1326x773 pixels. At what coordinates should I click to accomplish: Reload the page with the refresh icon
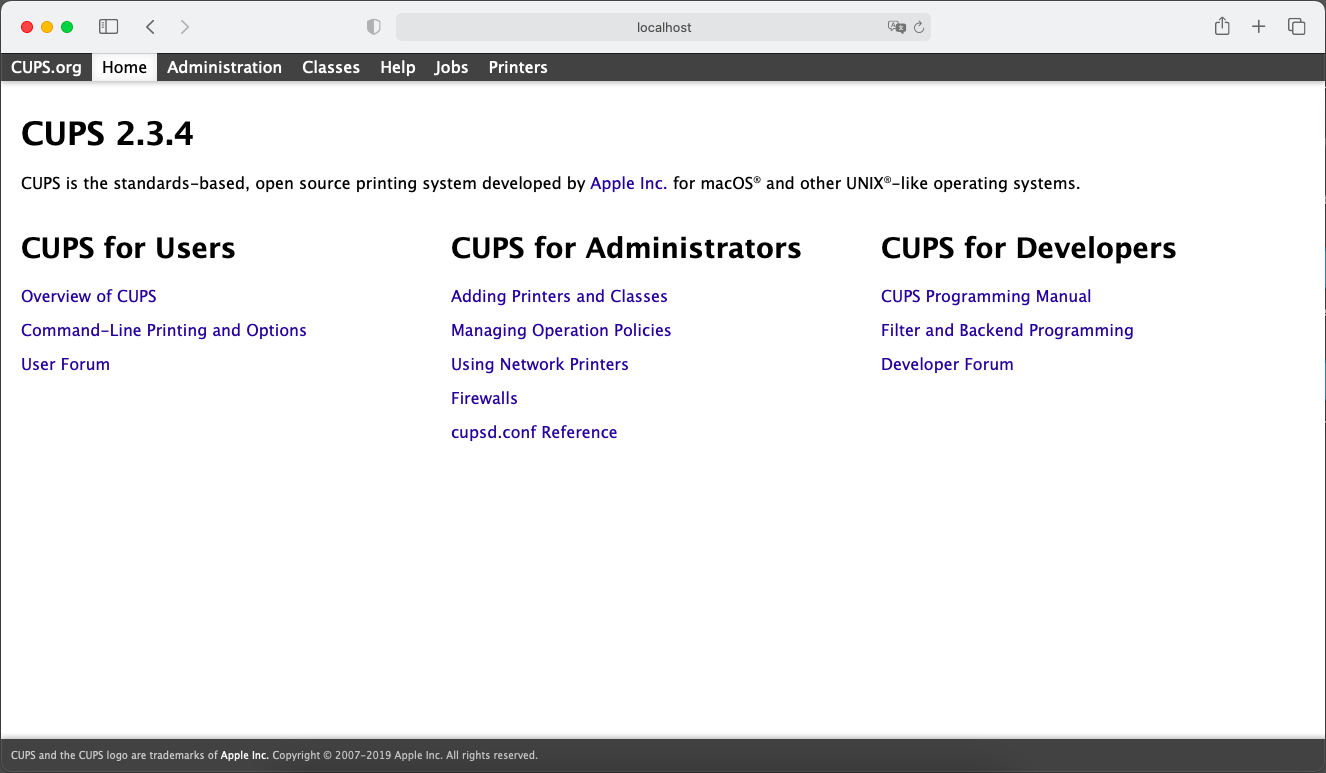(919, 27)
